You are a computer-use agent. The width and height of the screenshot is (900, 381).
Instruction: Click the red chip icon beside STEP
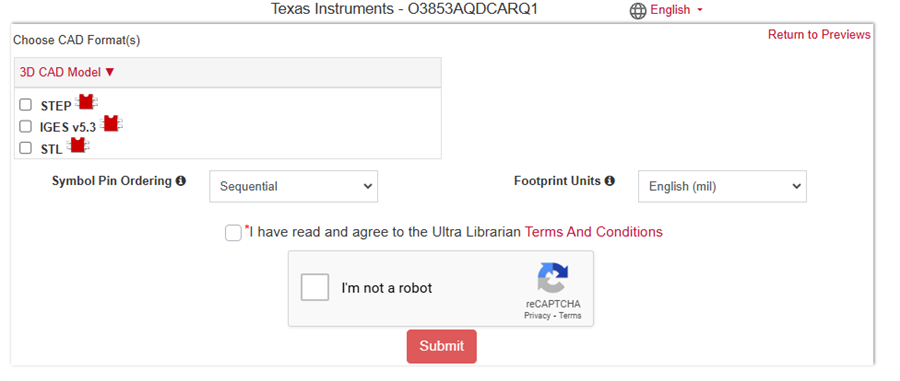[86, 102]
